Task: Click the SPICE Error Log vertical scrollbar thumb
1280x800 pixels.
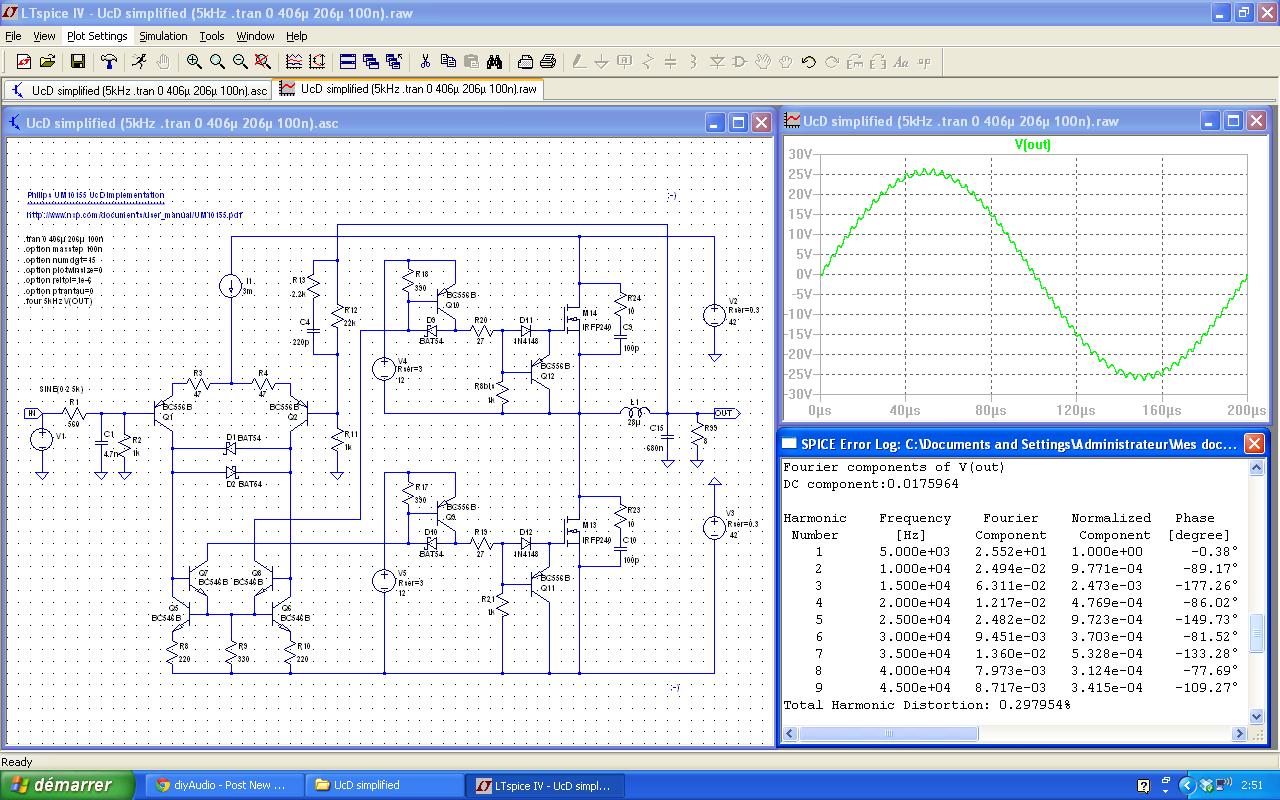Action: (x=1257, y=632)
